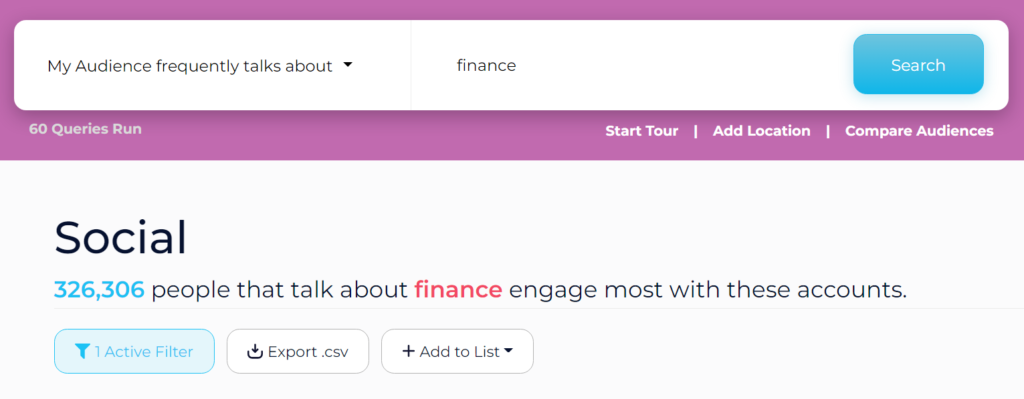Open the caret arrow after 'talks about'
1024x399 pixels.
click(x=347, y=65)
